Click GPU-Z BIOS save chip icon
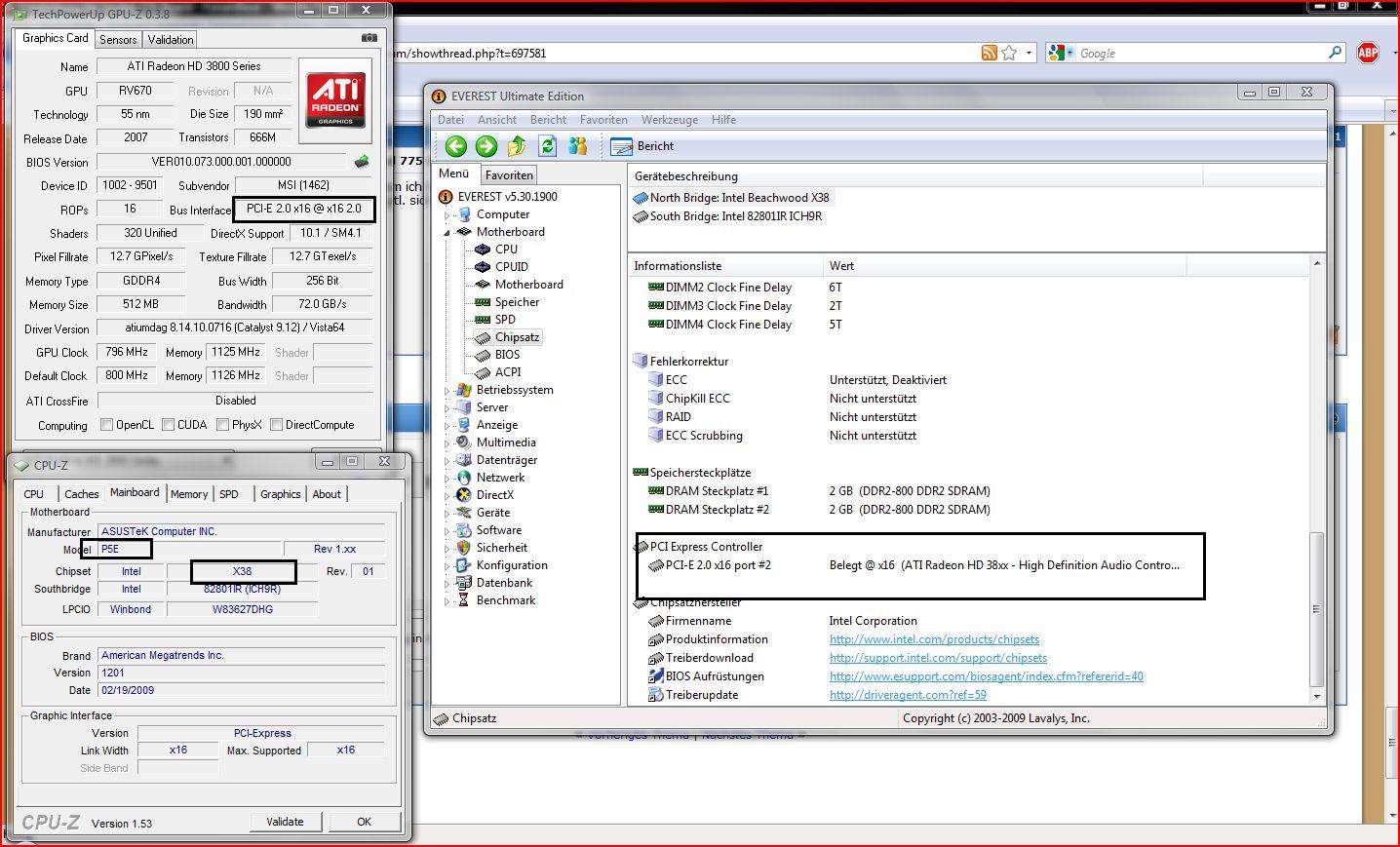Viewport: 1400px width, 847px height. click(362, 162)
